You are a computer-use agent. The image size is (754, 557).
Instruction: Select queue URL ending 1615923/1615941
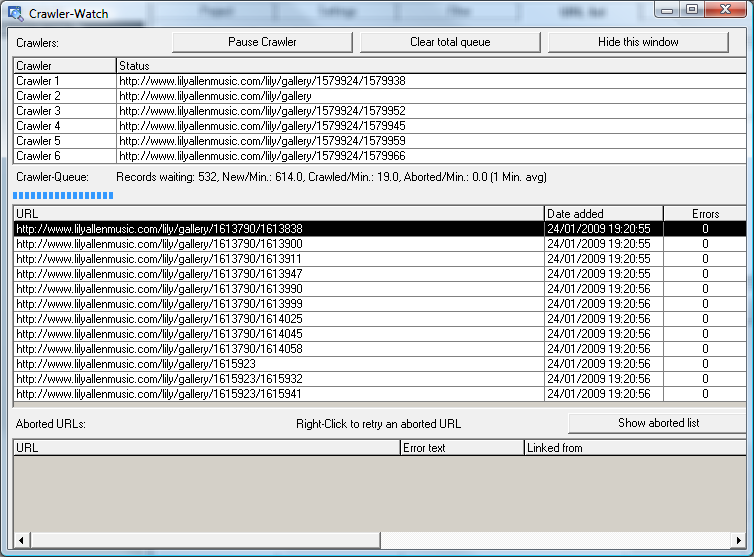tap(380, 394)
